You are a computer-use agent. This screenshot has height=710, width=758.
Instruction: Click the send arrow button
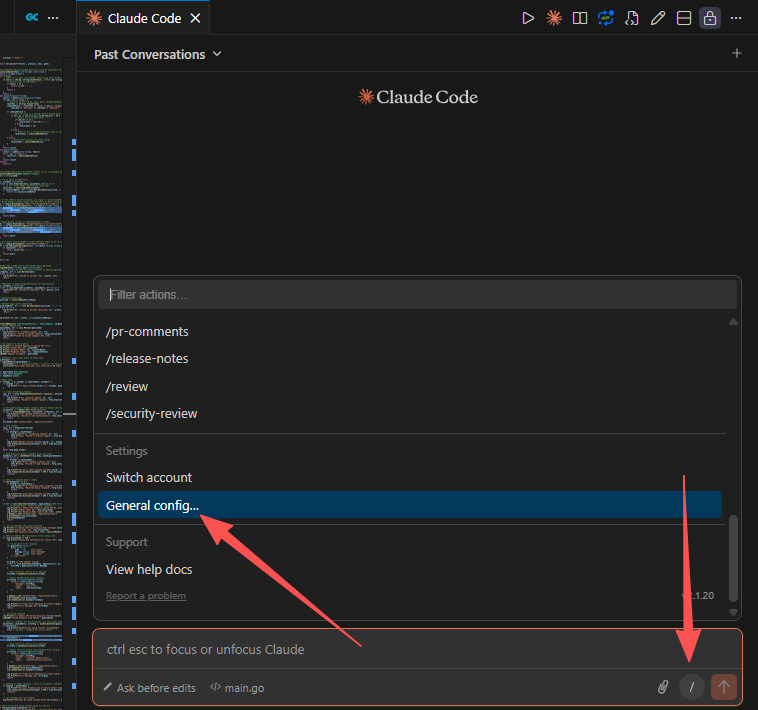point(724,687)
